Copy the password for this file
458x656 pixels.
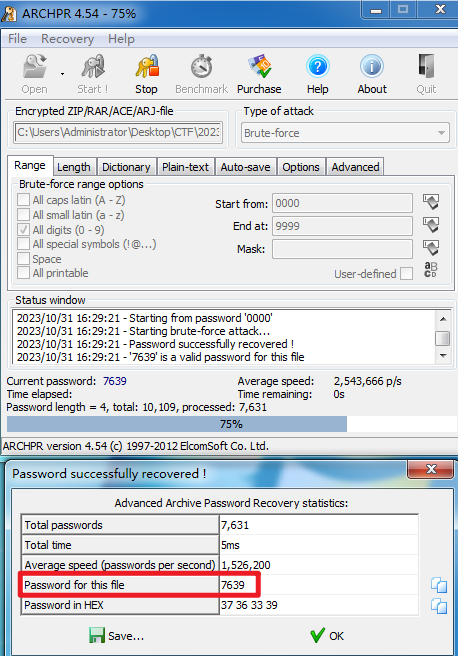[439, 585]
